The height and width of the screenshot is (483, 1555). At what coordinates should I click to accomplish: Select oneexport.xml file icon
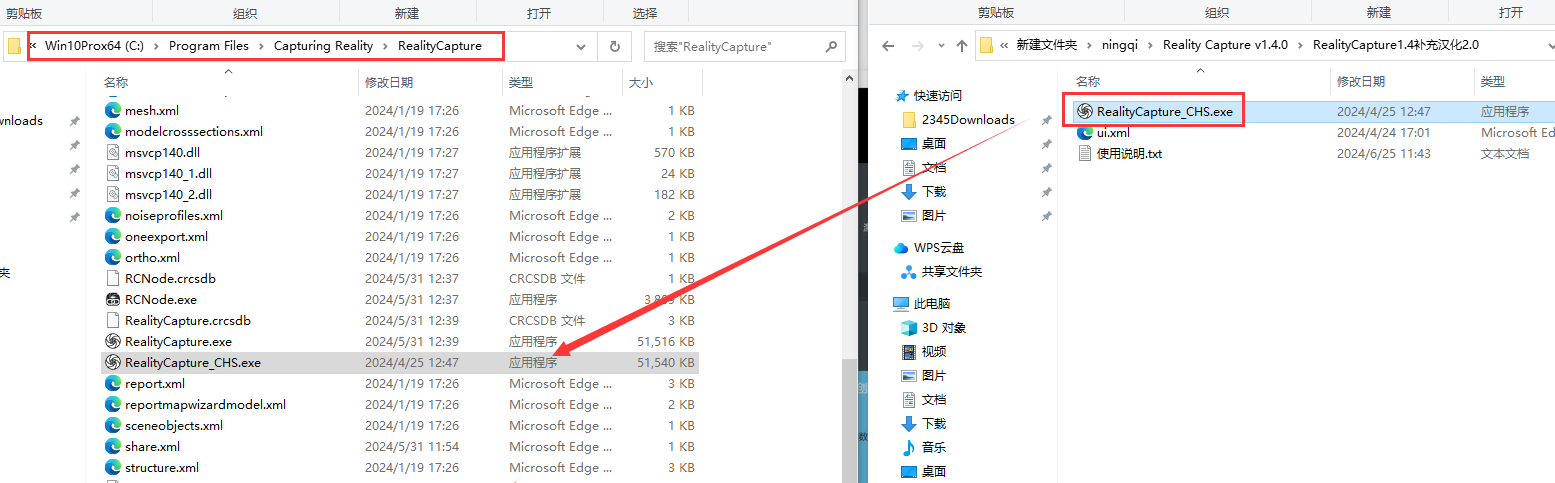pyautogui.click(x=112, y=236)
